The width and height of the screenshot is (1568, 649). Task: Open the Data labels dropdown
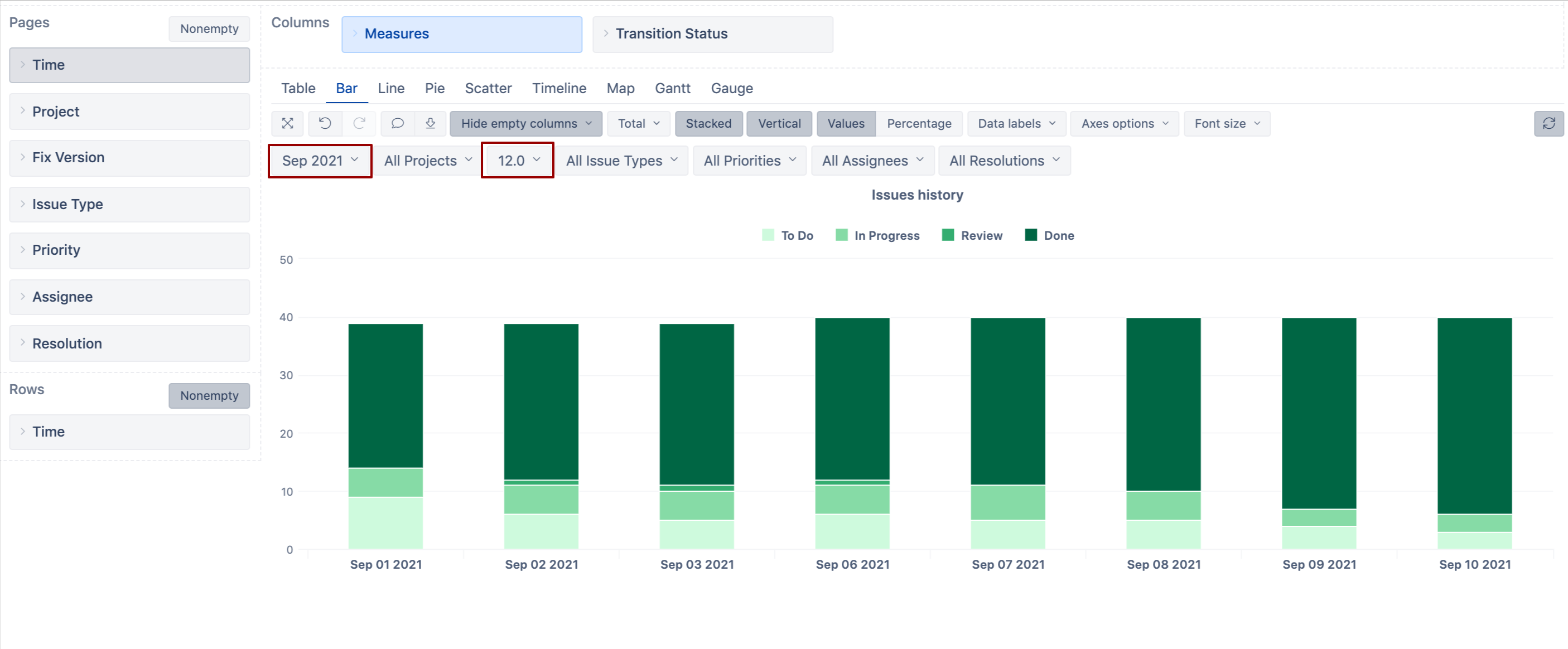pyautogui.click(x=1016, y=123)
